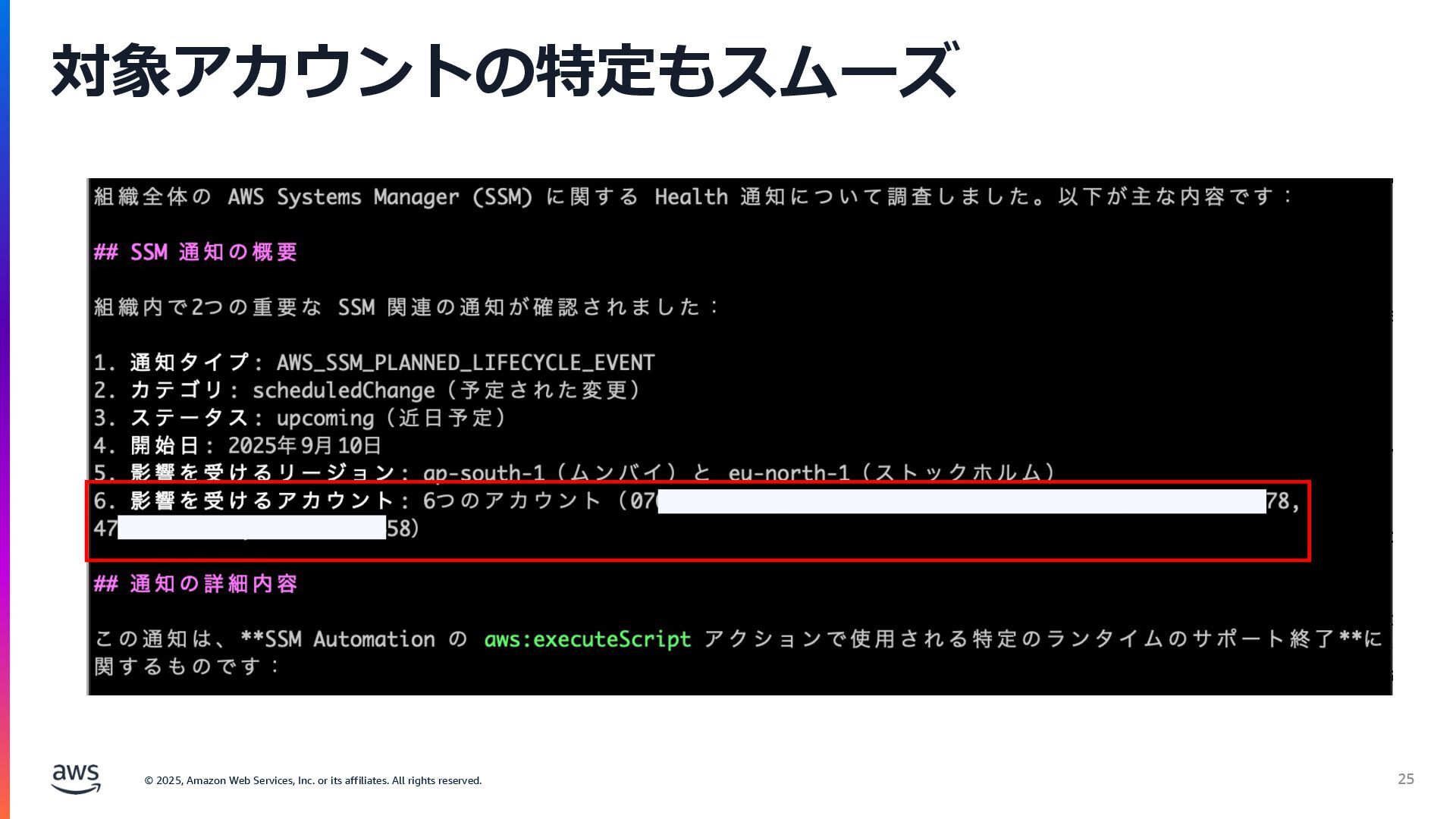This screenshot has width=1456, height=819.
Task: Click the long white redaction bar
Action: coord(962,501)
